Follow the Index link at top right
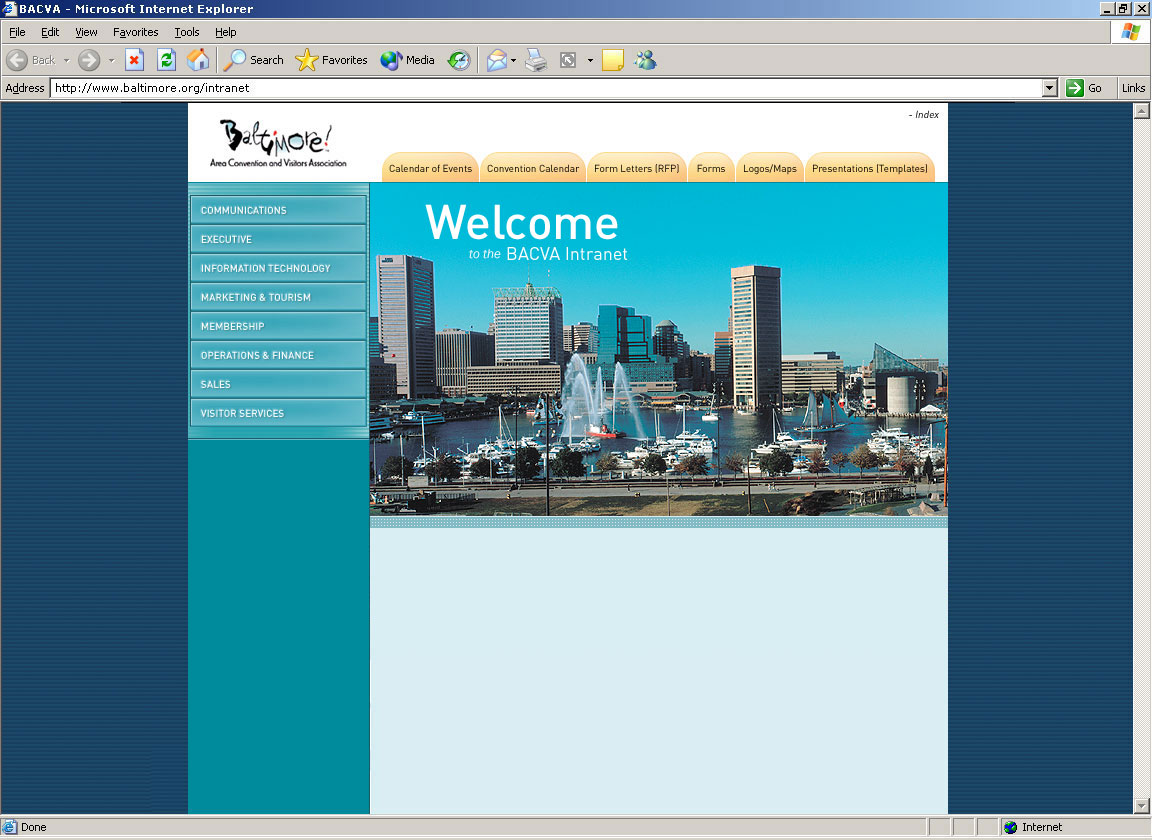The height and width of the screenshot is (840, 1152). tap(926, 115)
